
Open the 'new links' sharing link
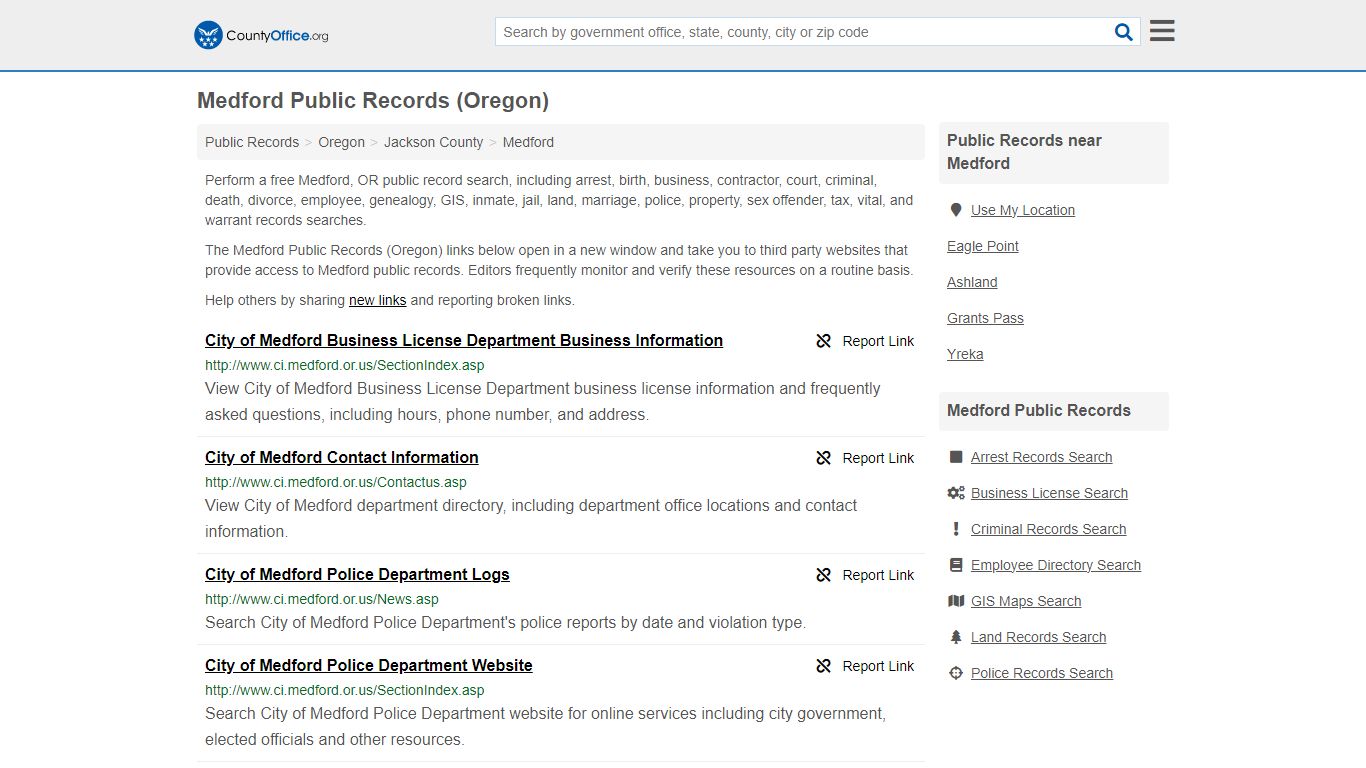(x=378, y=300)
